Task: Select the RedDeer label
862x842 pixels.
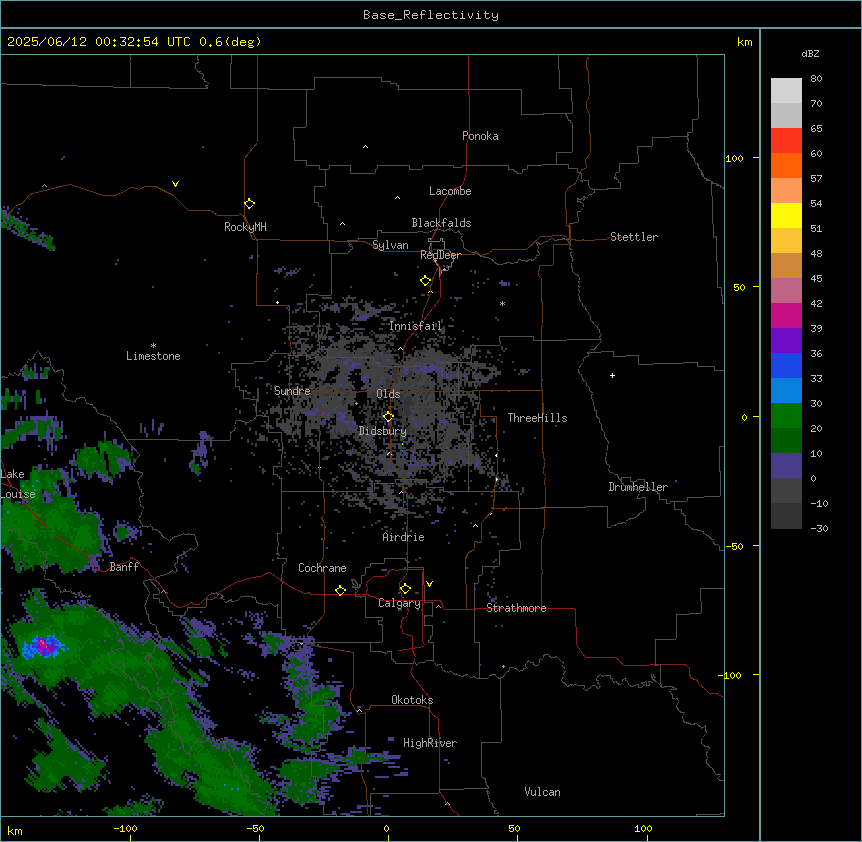Action: (440, 255)
